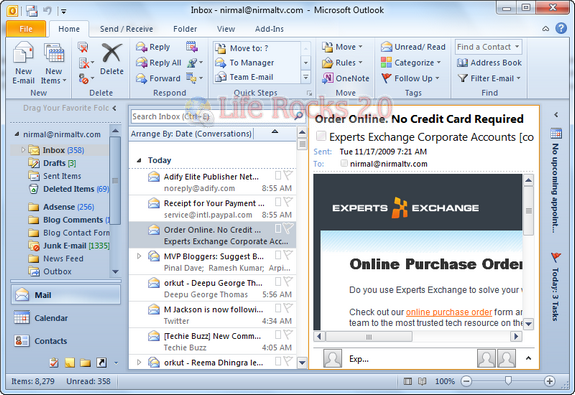Click the Find a Contact box

point(488,47)
